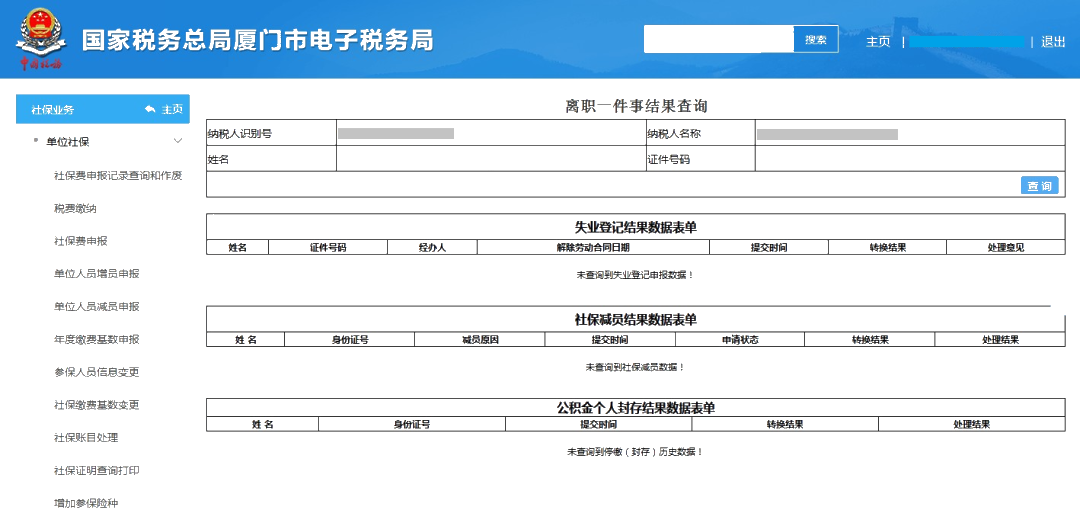
Task: Open 增加参保险种 menu item
Action: point(86,503)
